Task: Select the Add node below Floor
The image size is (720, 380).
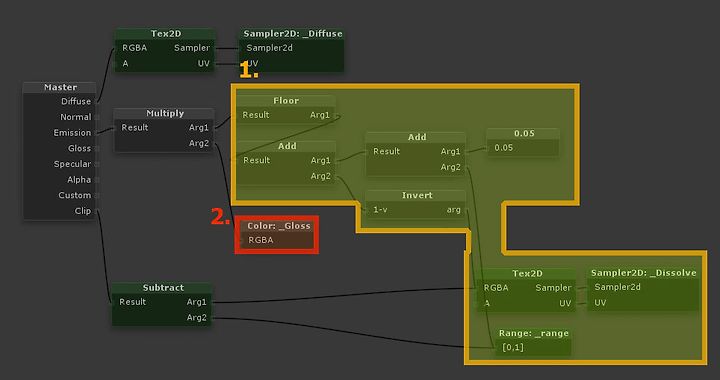Action: click(x=287, y=146)
